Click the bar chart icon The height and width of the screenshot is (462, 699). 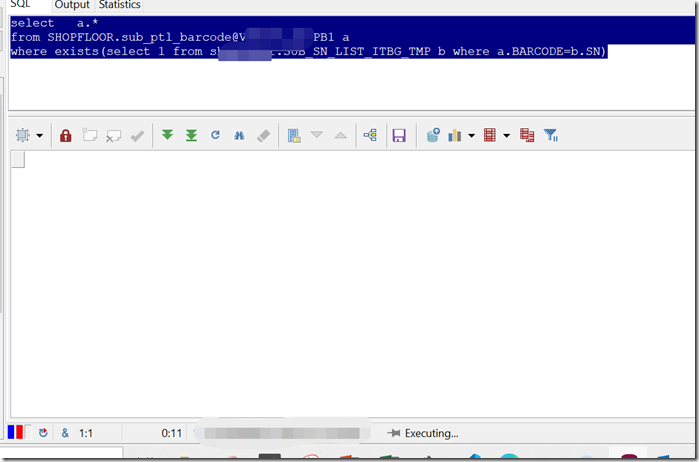click(455, 135)
